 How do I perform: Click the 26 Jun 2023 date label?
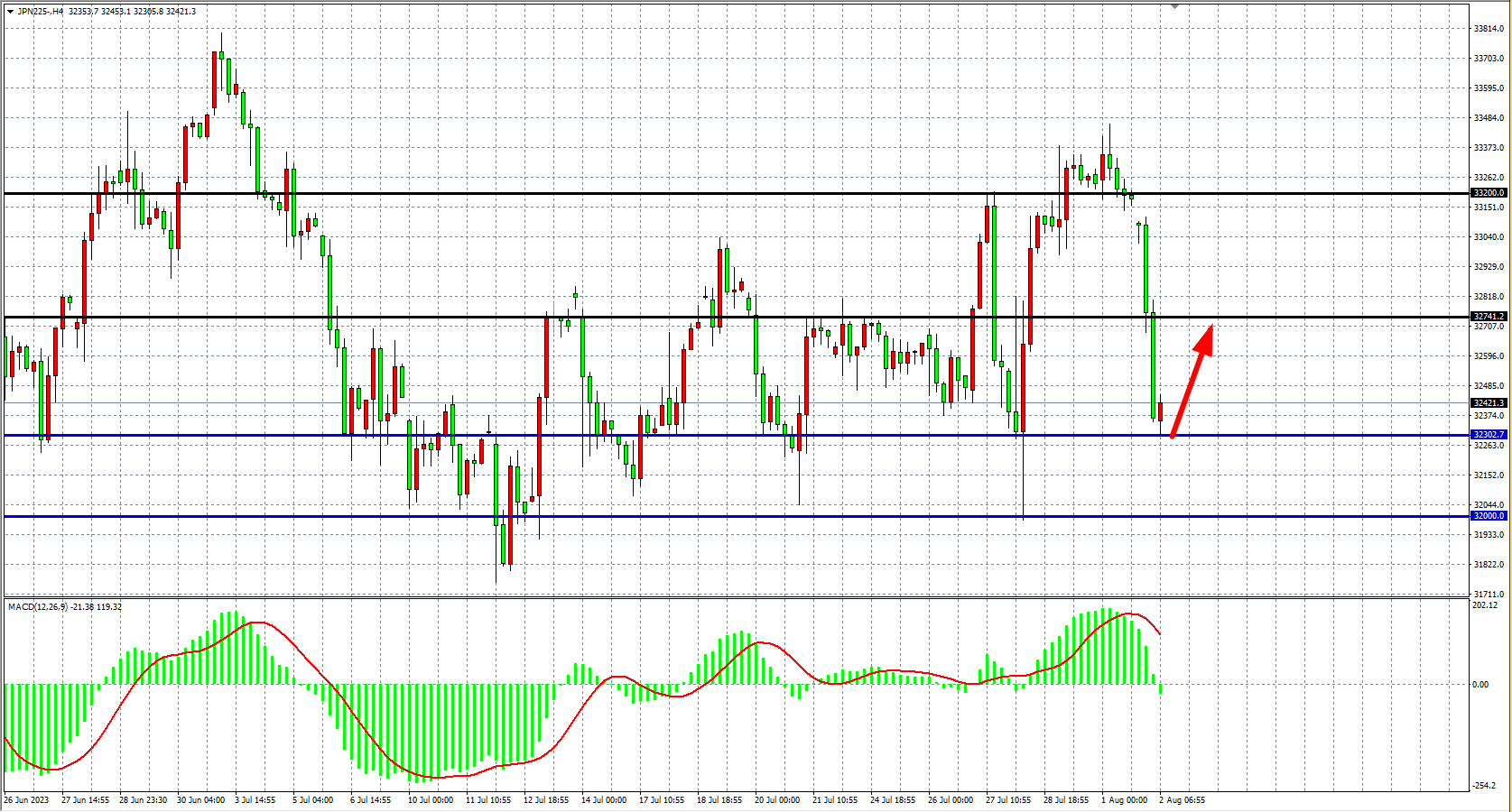[x=26, y=799]
